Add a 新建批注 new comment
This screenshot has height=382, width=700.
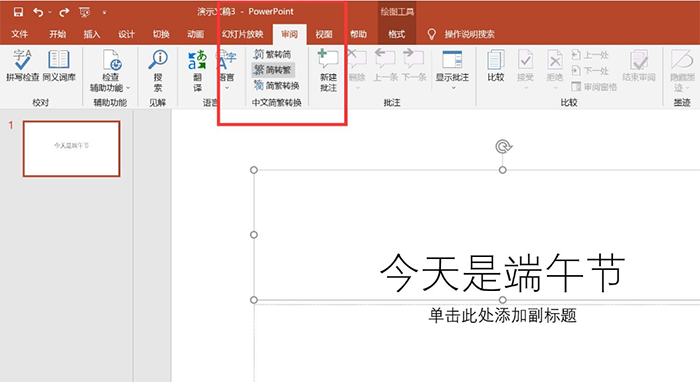point(329,71)
